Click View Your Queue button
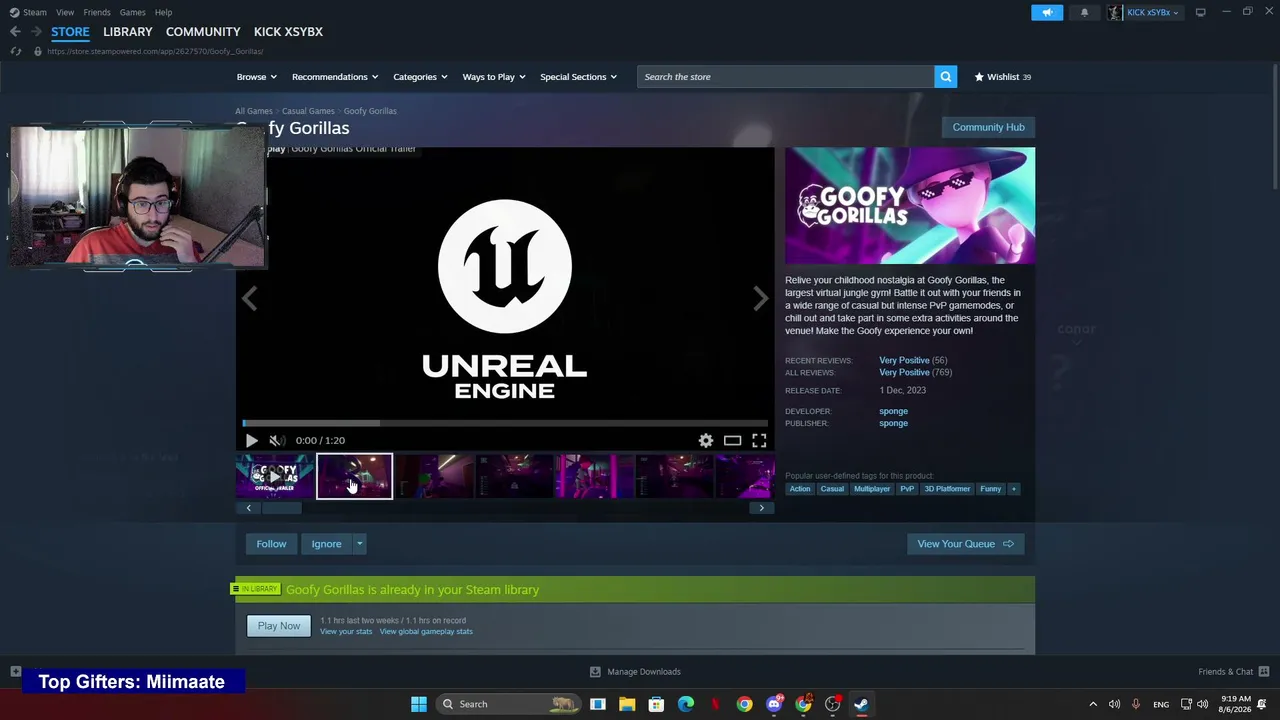This screenshot has width=1280, height=720. [x=965, y=544]
